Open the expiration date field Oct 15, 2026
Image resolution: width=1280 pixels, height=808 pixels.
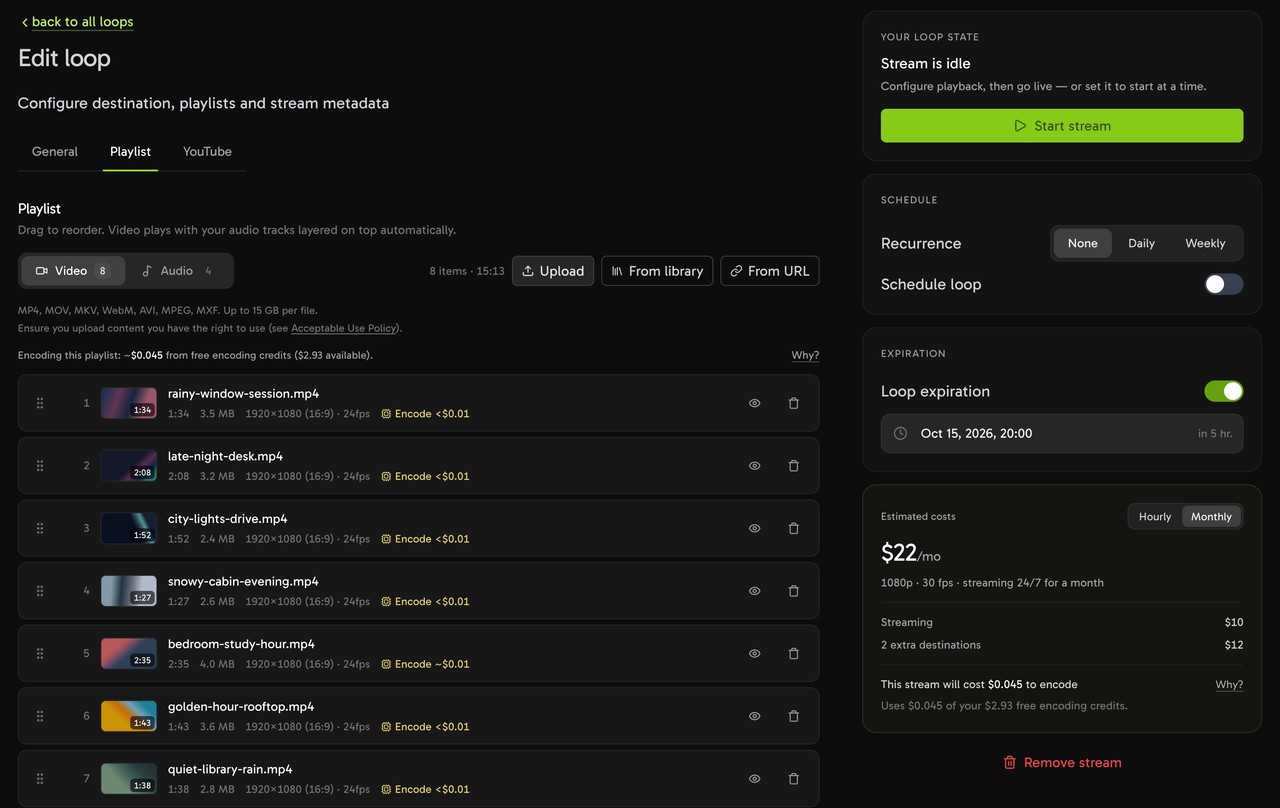pyautogui.click(x=1062, y=434)
